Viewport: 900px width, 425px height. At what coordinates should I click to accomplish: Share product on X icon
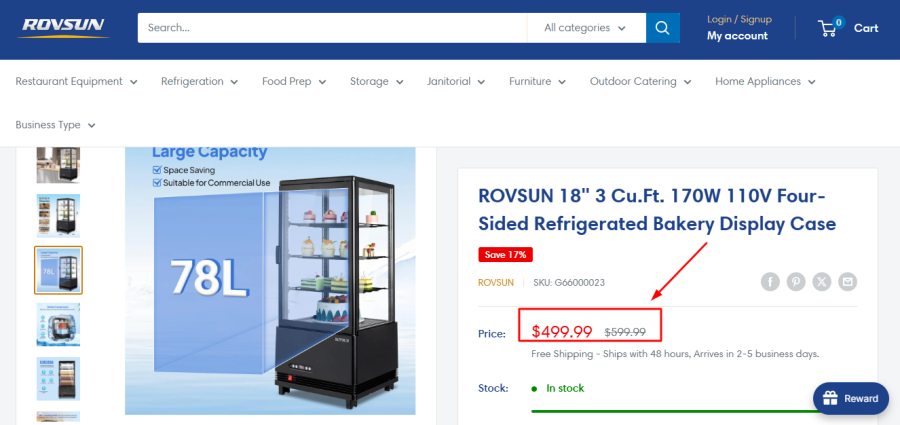click(x=822, y=282)
